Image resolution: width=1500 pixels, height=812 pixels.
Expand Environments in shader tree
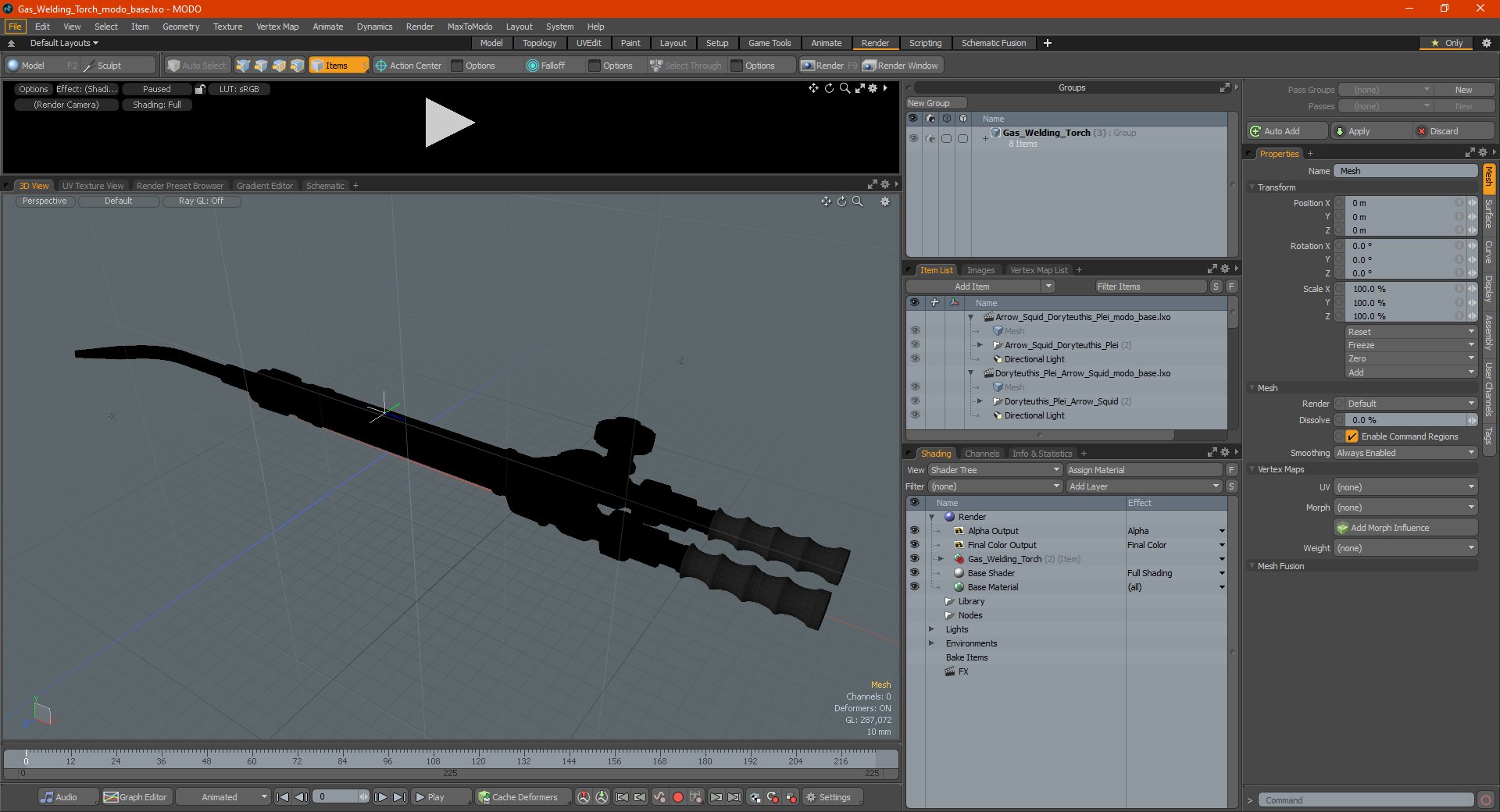(931, 643)
